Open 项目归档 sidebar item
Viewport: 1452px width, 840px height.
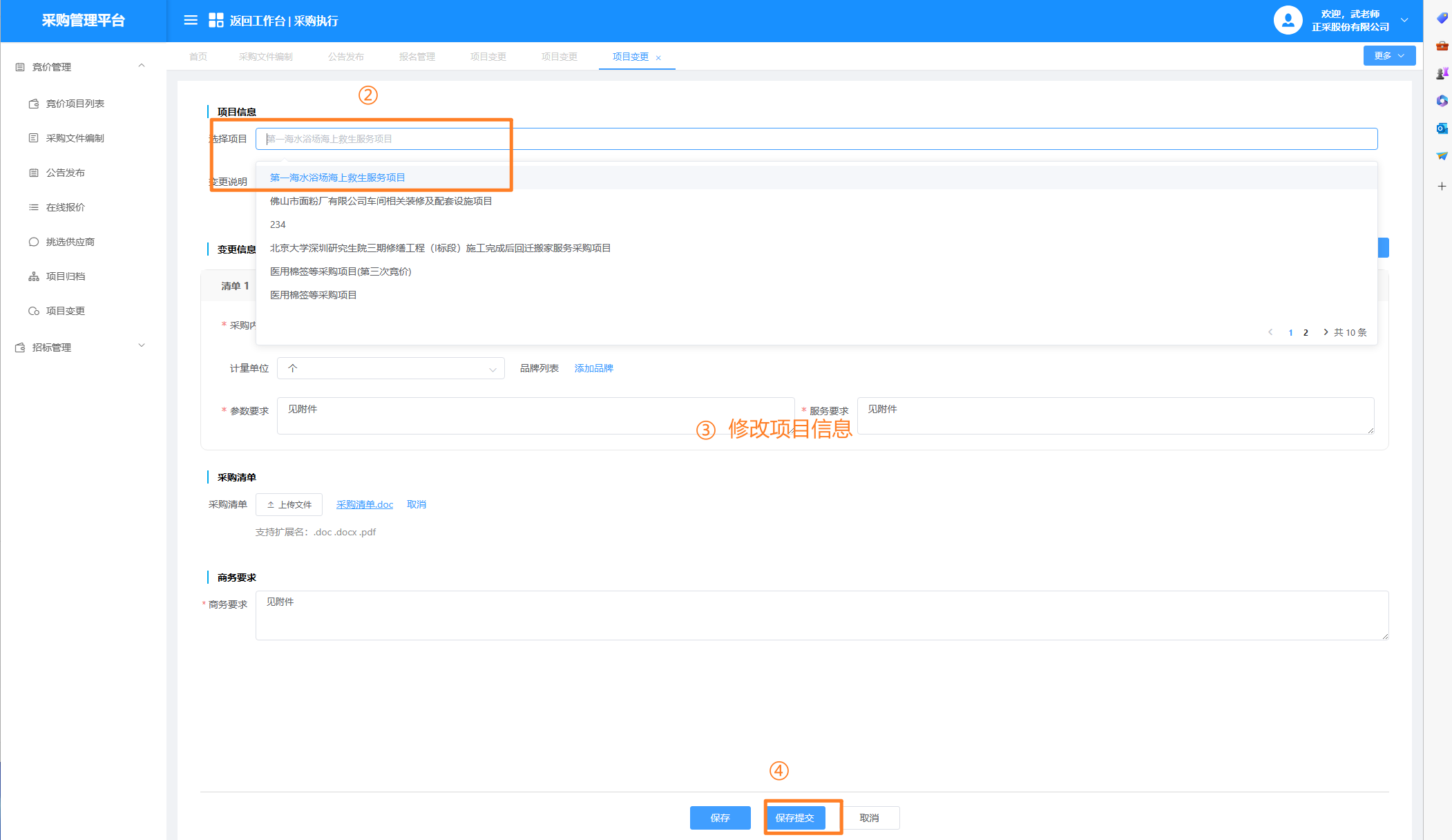[65, 276]
